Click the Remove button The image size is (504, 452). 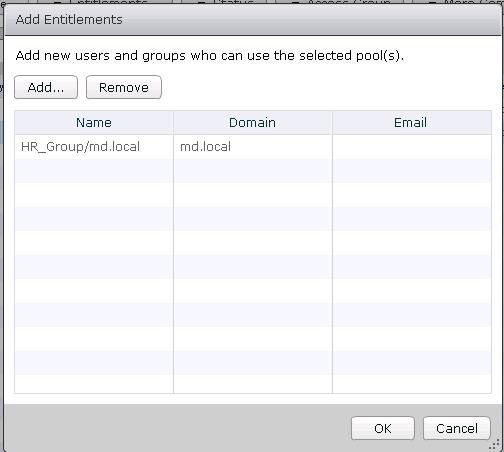124,87
